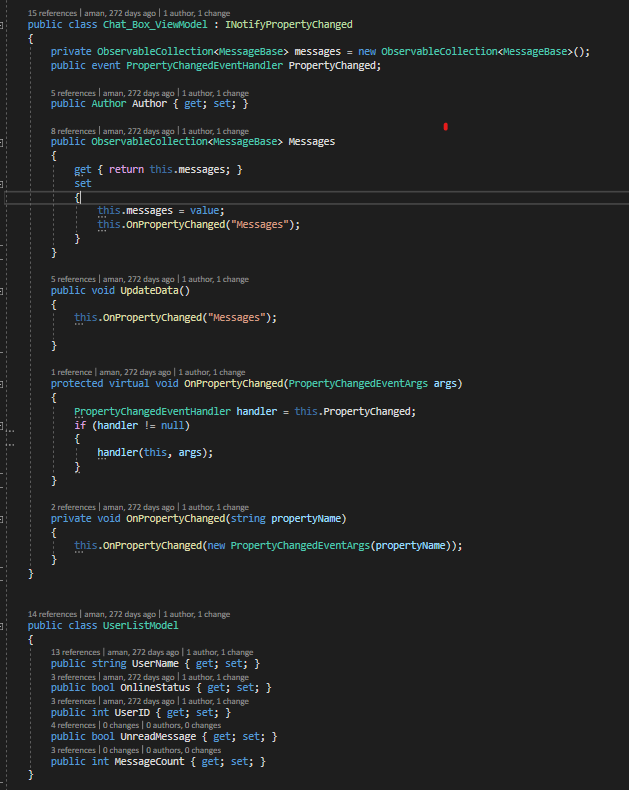Image resolution: width=629 pixels, height=790 pixels.
Task: Collapse the UserListModel class outline
Action: pyautogui.click(x=2, y=626)
